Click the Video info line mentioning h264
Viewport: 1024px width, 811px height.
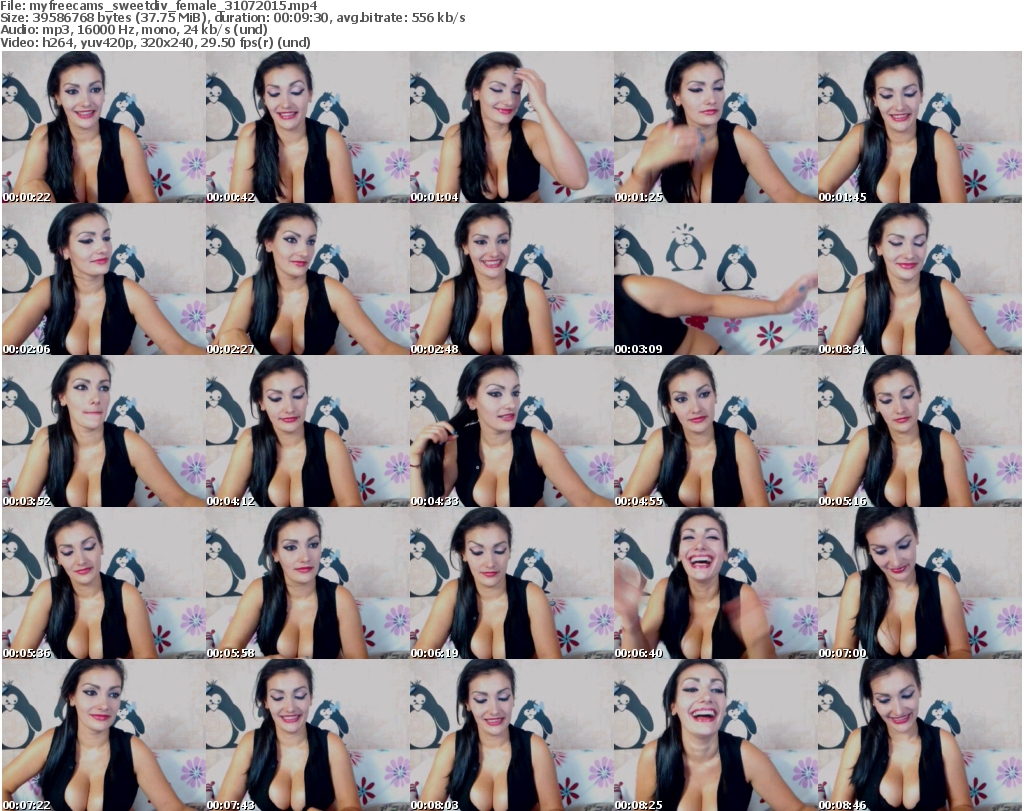click(155, 42)
